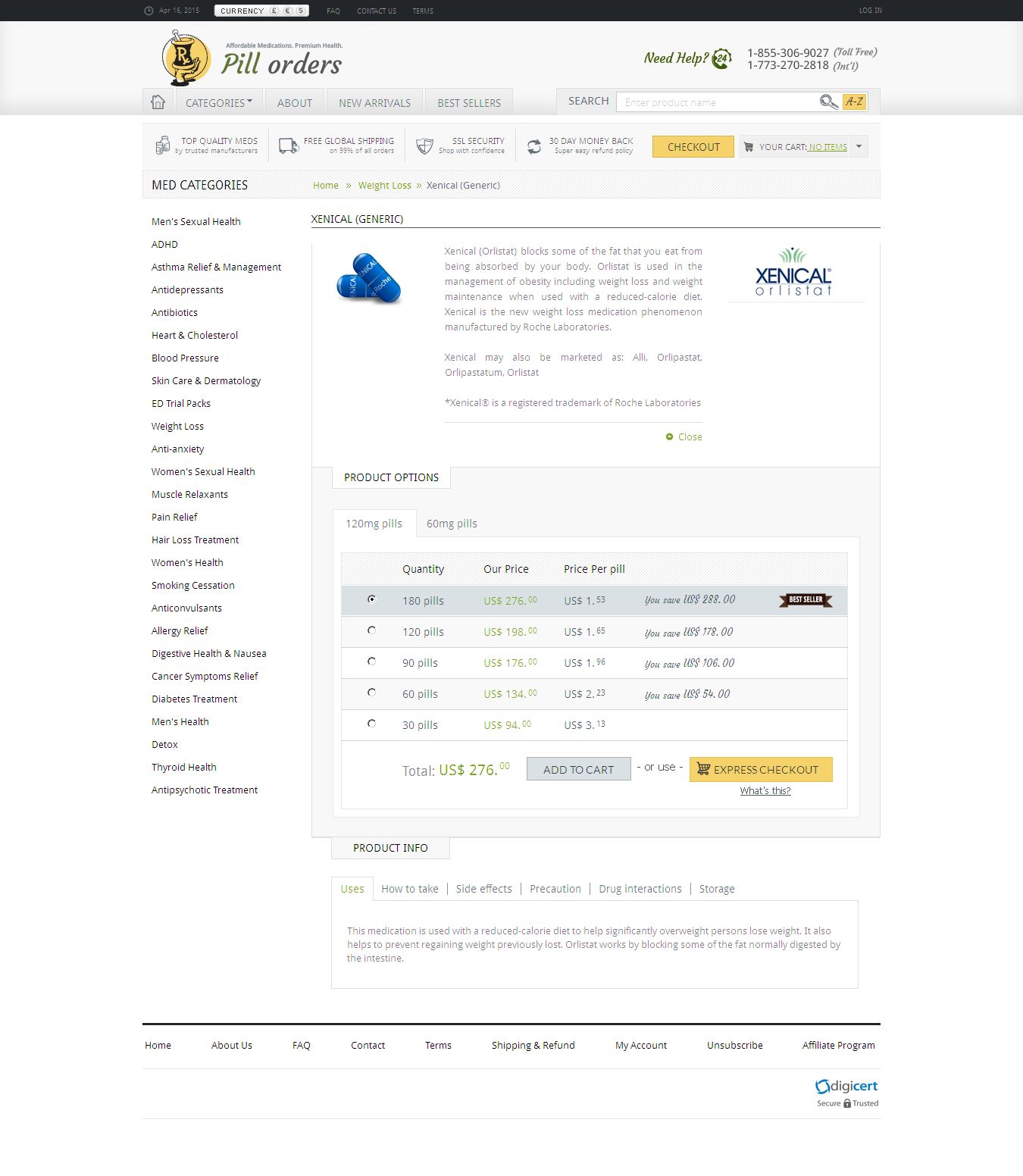Click the DigiCert secure trusted badge
Viewport: 1023px width, 1176px height.
pyautogui.click(x=846, y=1093)
